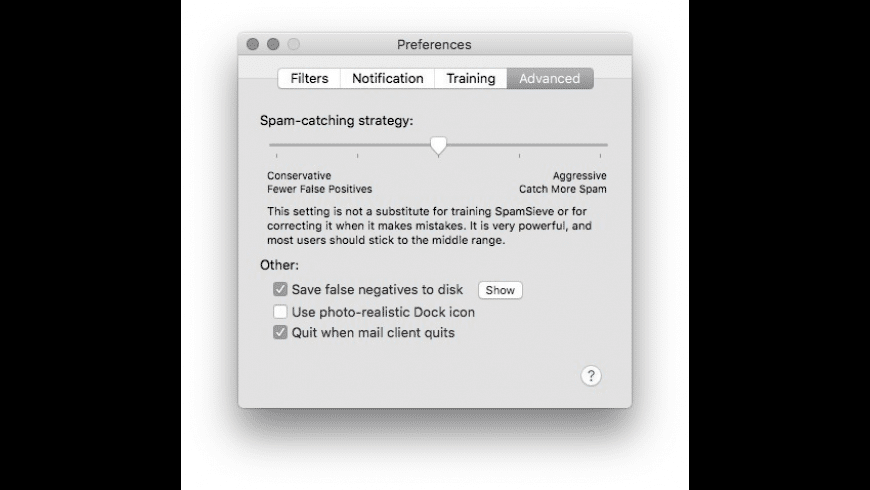
Task: Disable Save false negatives to disk
Action: click(x=281, y=290)
